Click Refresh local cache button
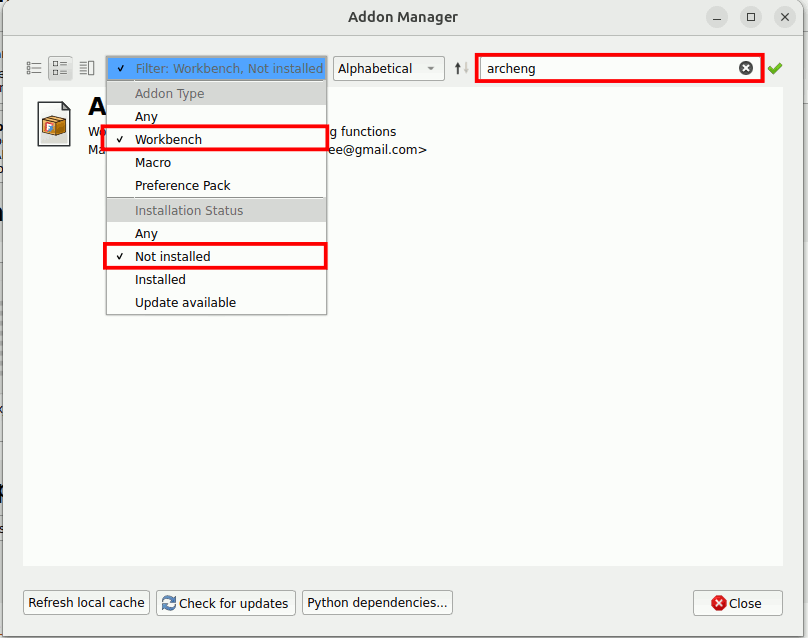This screenshot has height=638, width=808. (x=86, y=602)
